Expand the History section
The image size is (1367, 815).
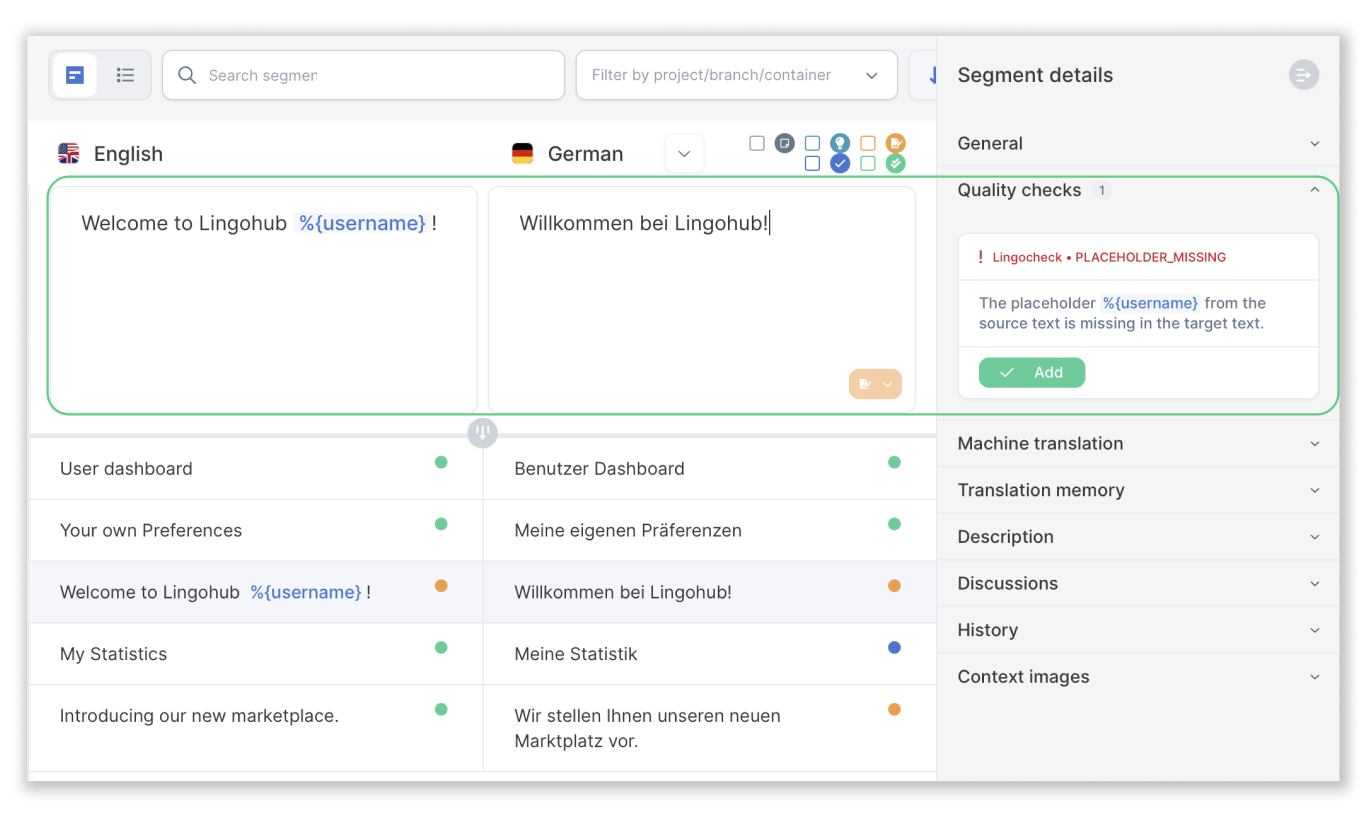pos(1138,630)
